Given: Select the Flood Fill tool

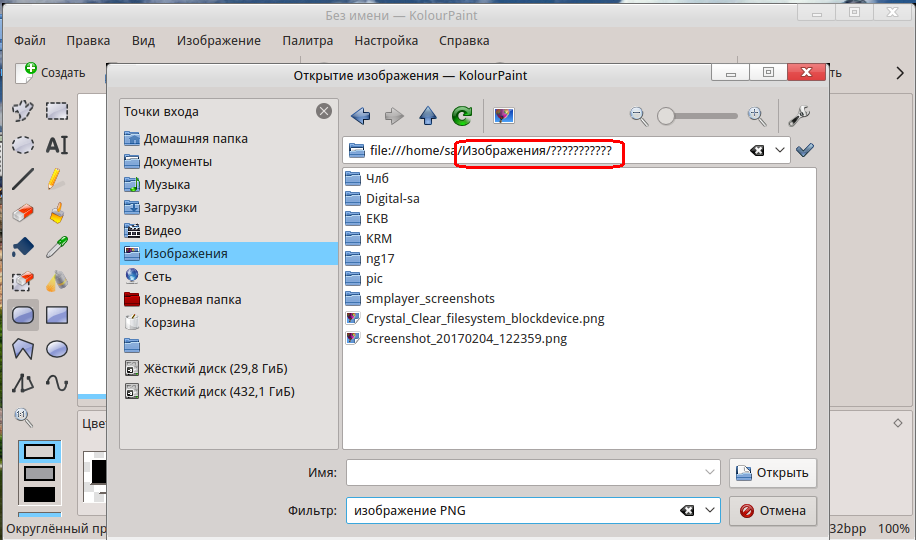Looking at the screenshot, I should 23,247.
